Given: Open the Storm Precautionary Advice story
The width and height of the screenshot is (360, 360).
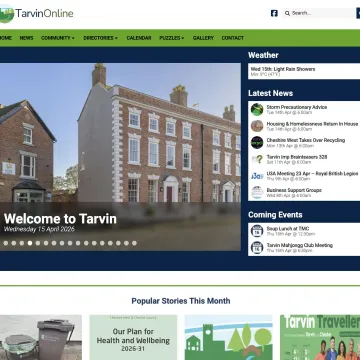Looking at the screenshot, I should [297, 107].
